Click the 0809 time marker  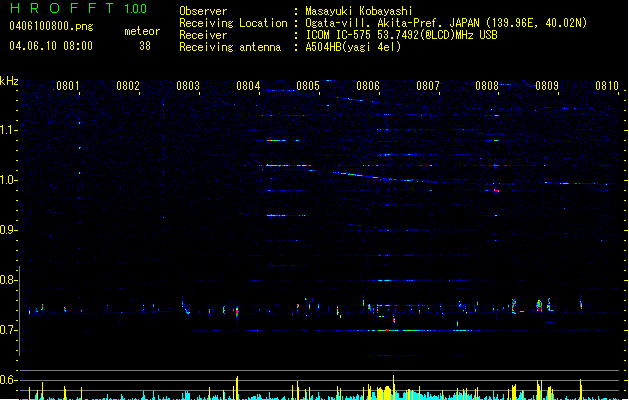[547, 86]
